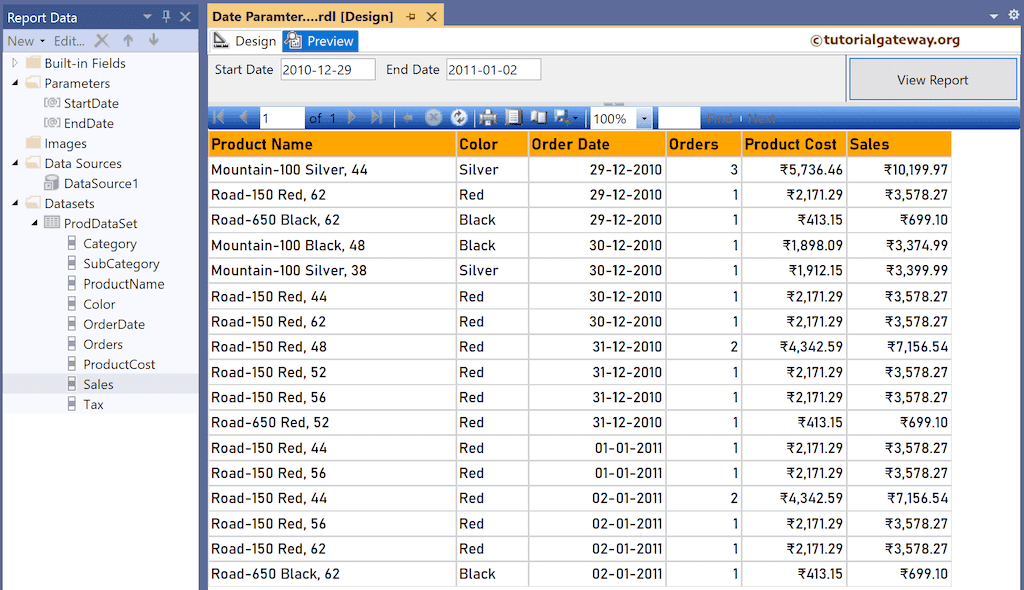Select the Print icon in the report toolbar

487,117
